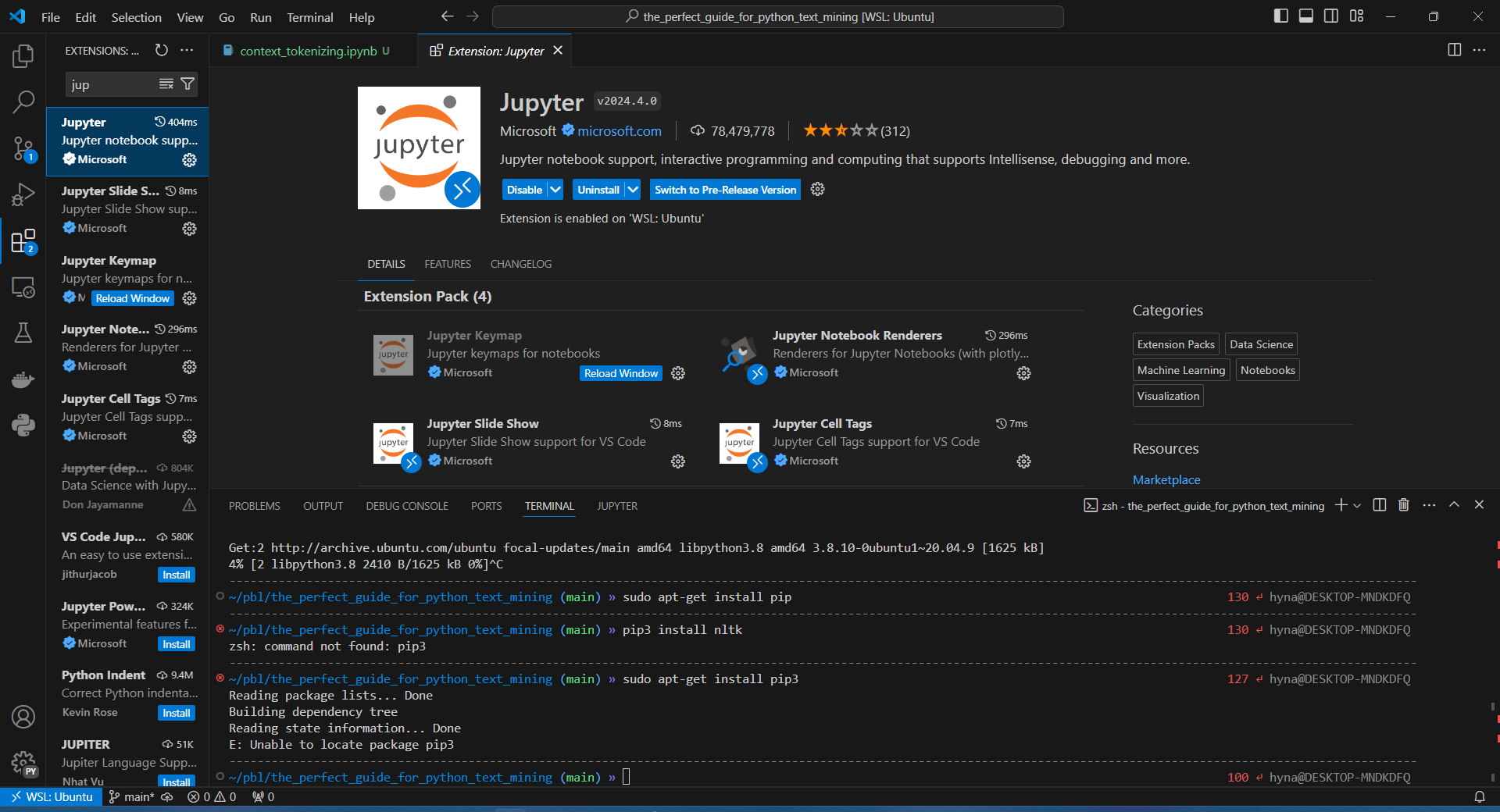Open the Accounts menu icon
1500x812 pixels.
pos(23,717)
